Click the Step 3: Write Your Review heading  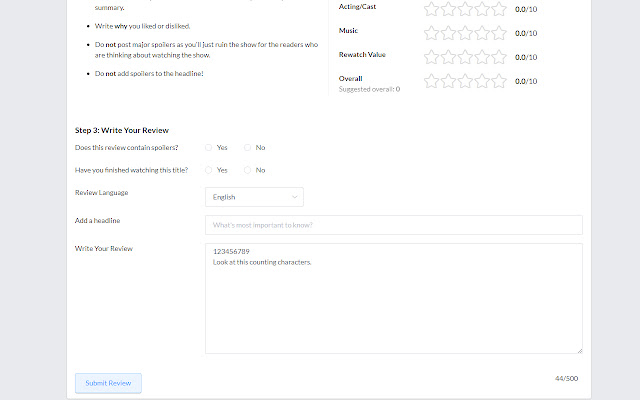[x=122, y=130]
